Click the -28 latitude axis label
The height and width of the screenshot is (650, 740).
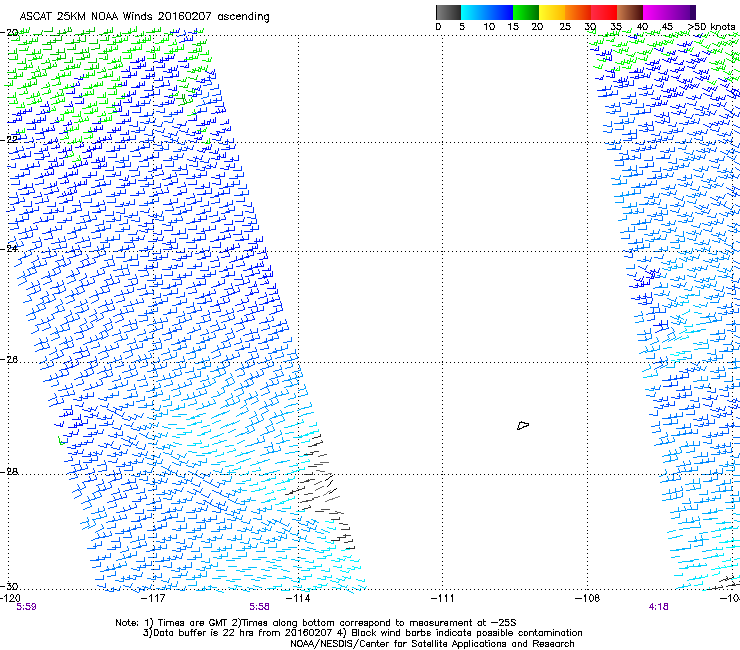(x=9, y=472)
